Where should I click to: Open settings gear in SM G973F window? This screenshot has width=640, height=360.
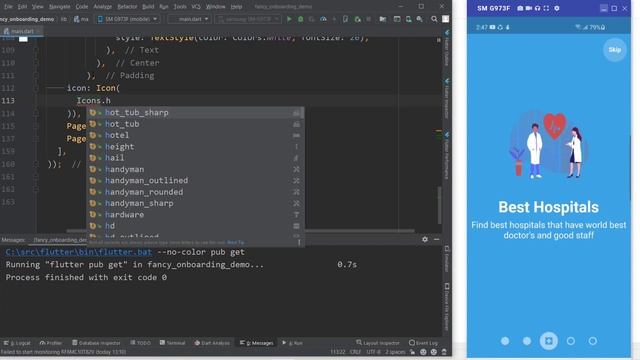pyautogui.click(x=557, y=8)
